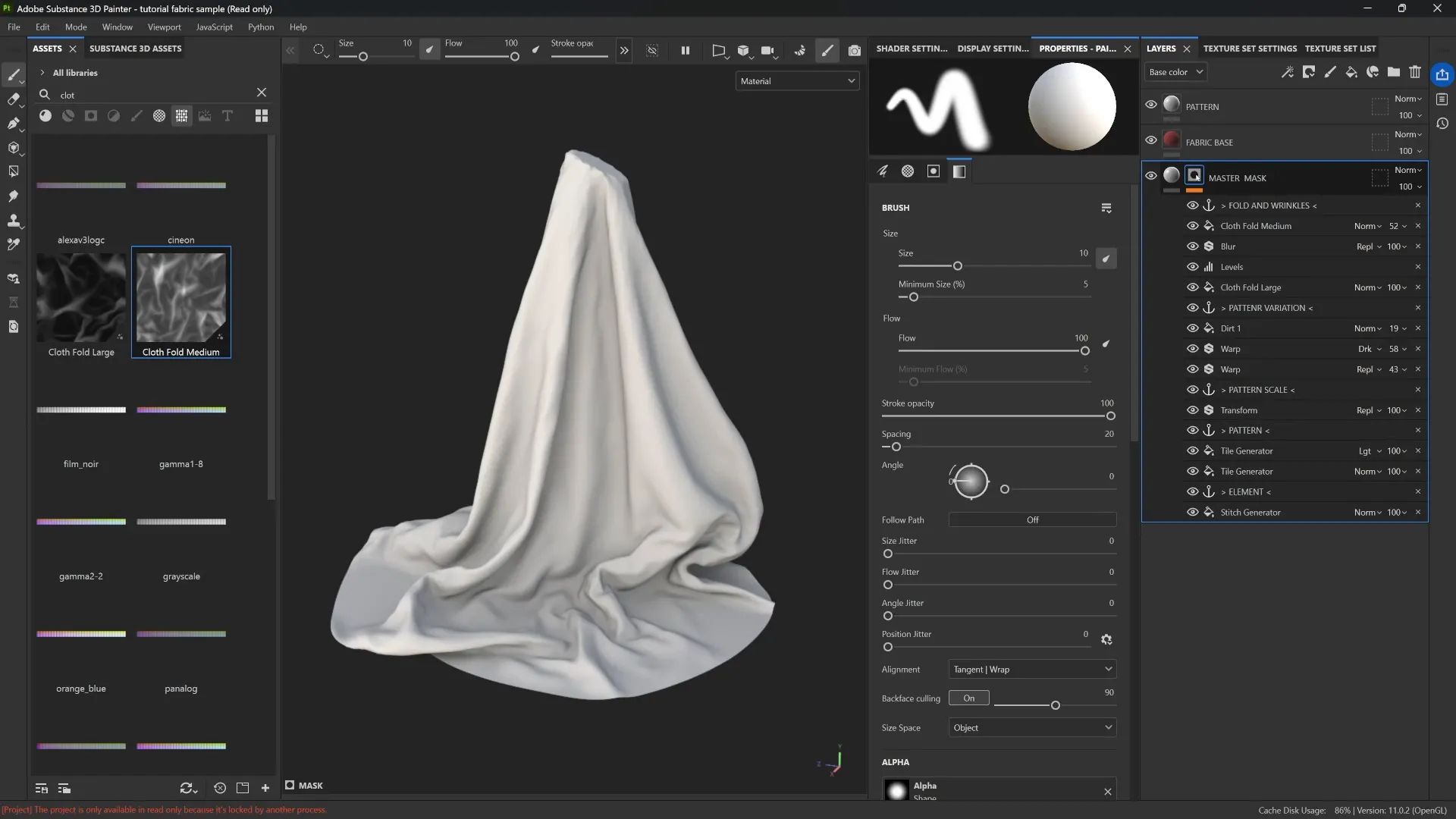Click the delete layer trash icon
Viewport: 1456px width, 819px height.
click(1415, 72)
